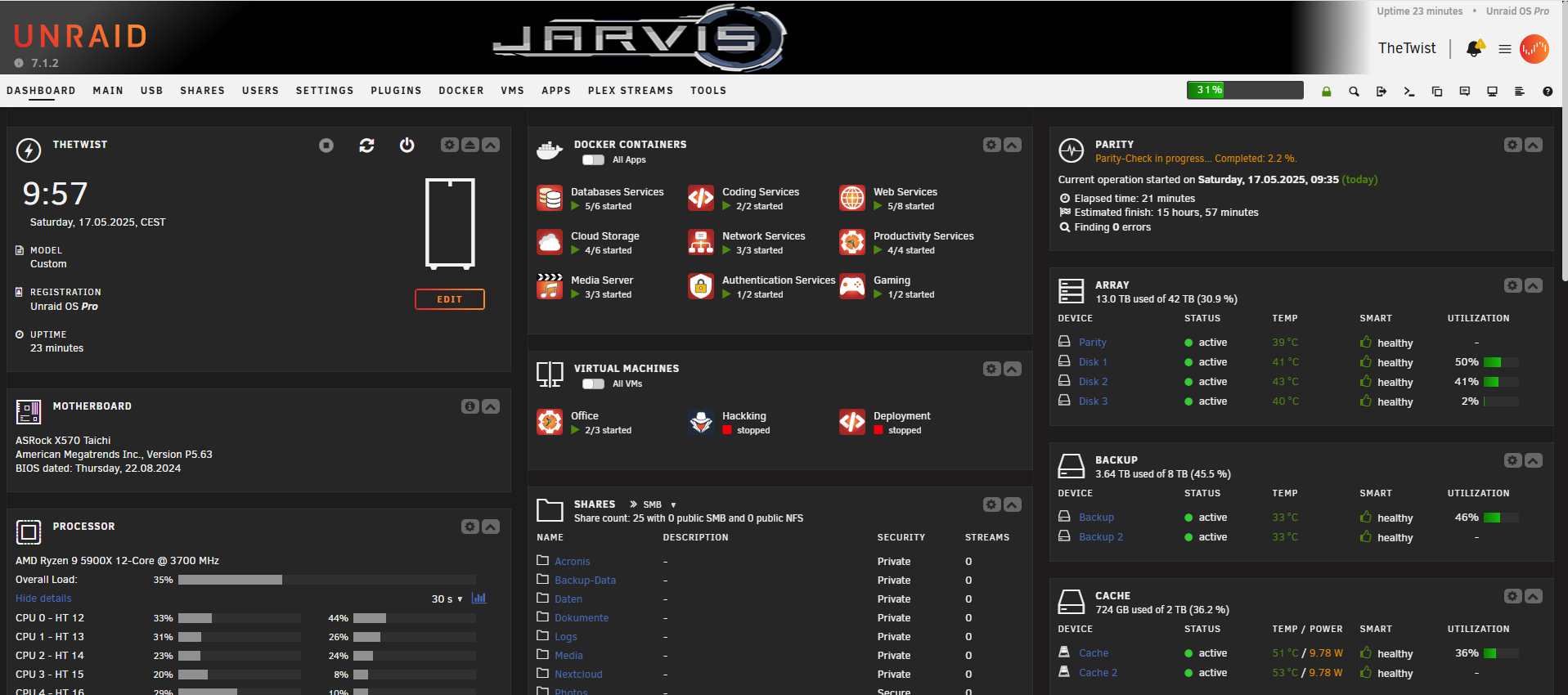The image size is (1568, 695).
Task: Click the Hackking VM icon
Action: click(701, 422)
